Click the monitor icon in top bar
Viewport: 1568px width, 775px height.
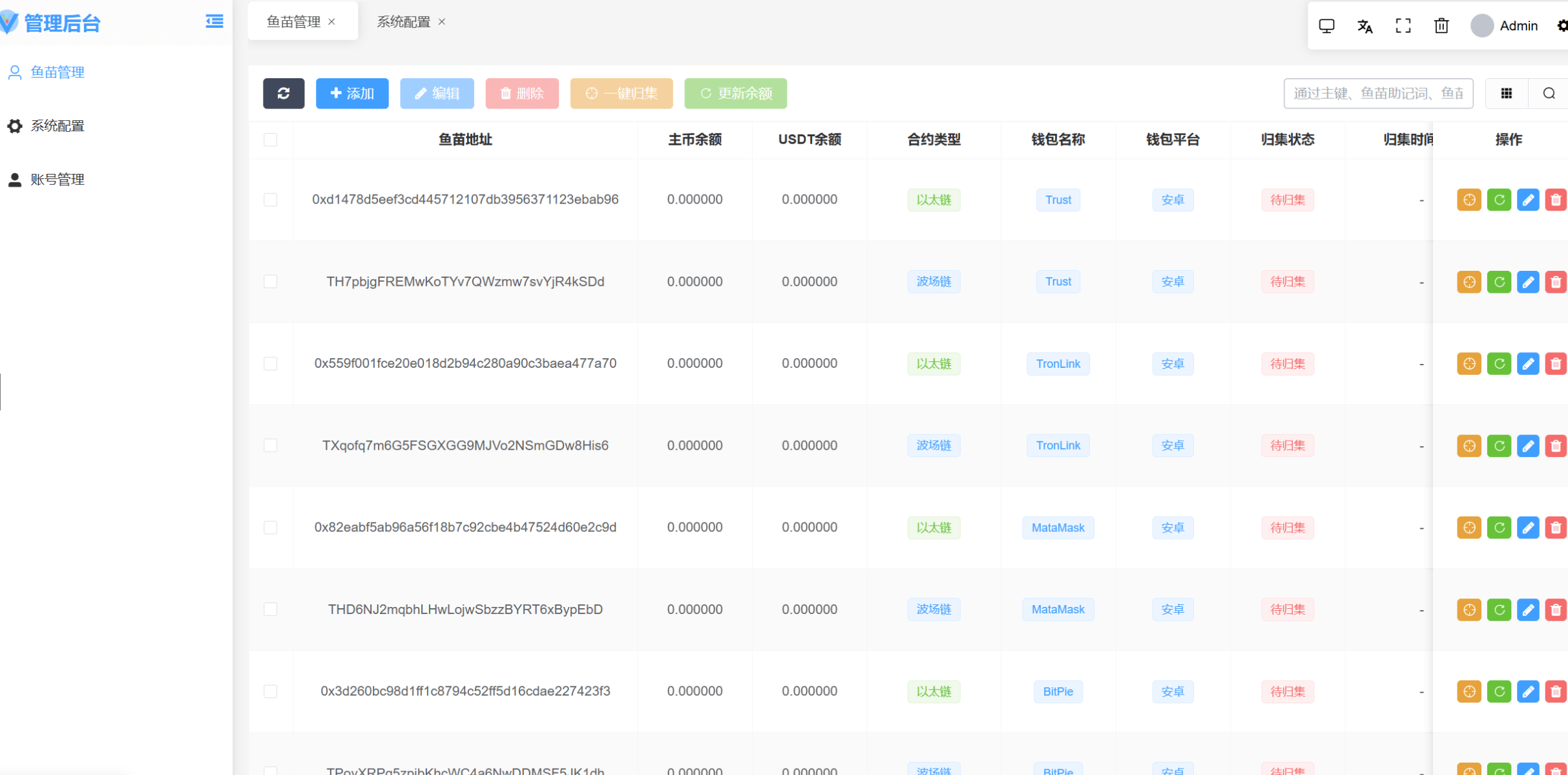(1326, 26)
